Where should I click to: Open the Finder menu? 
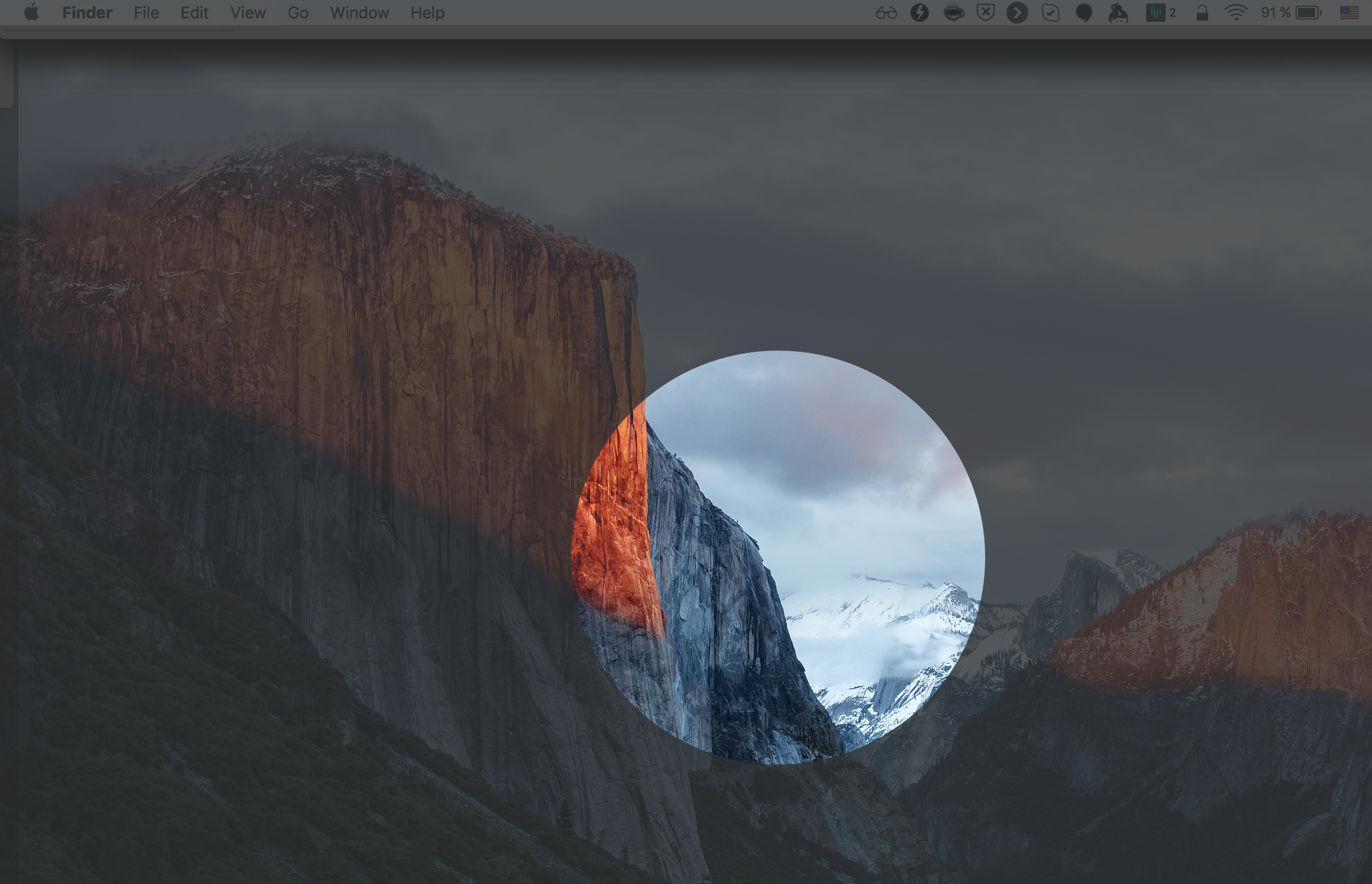87,13
